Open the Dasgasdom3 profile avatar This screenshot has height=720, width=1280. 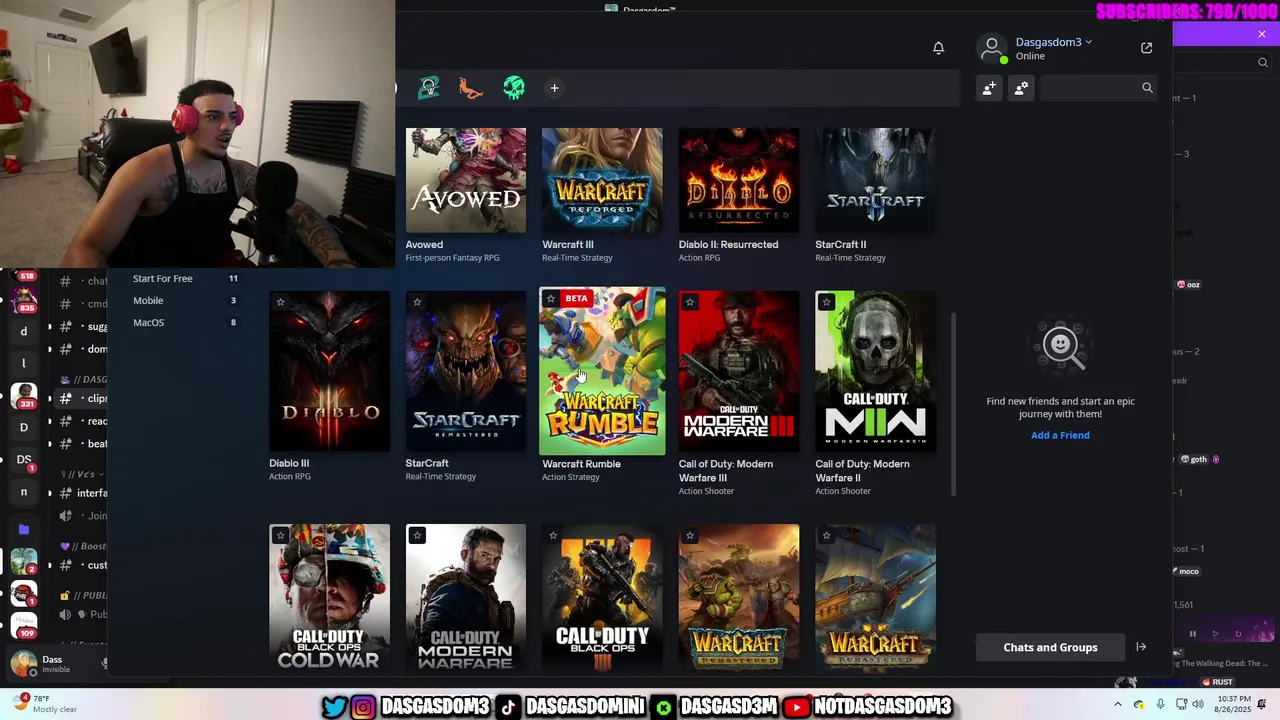tap(992, 48)
